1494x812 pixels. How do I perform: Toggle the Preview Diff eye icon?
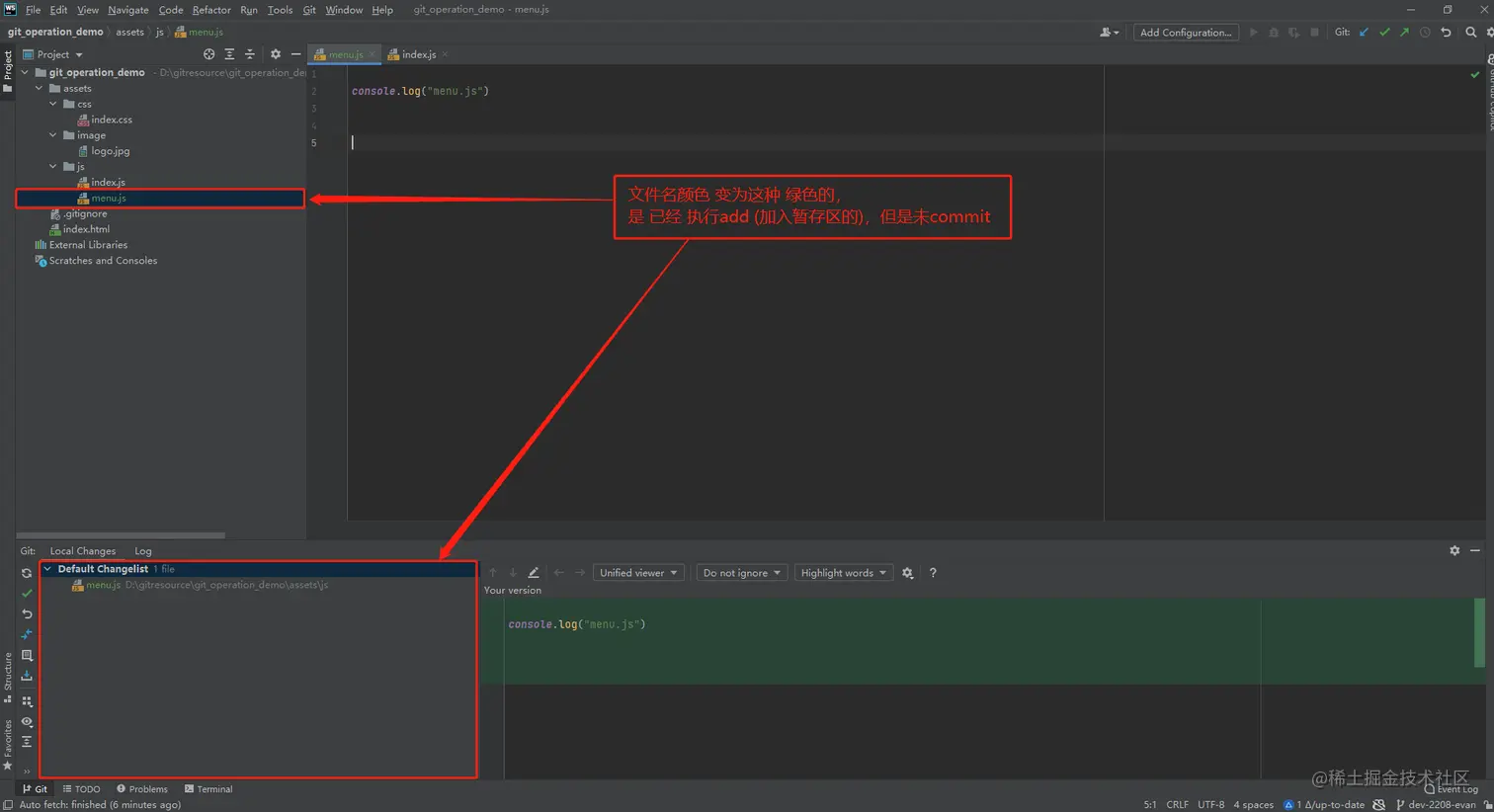point(28,721)
